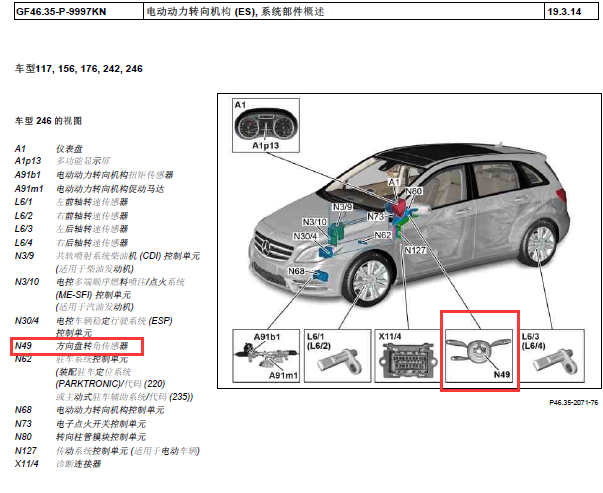Viewport: 603px width, 493px height.
Task: Click the N73 label on the car diagram
Action: [375, 217]
